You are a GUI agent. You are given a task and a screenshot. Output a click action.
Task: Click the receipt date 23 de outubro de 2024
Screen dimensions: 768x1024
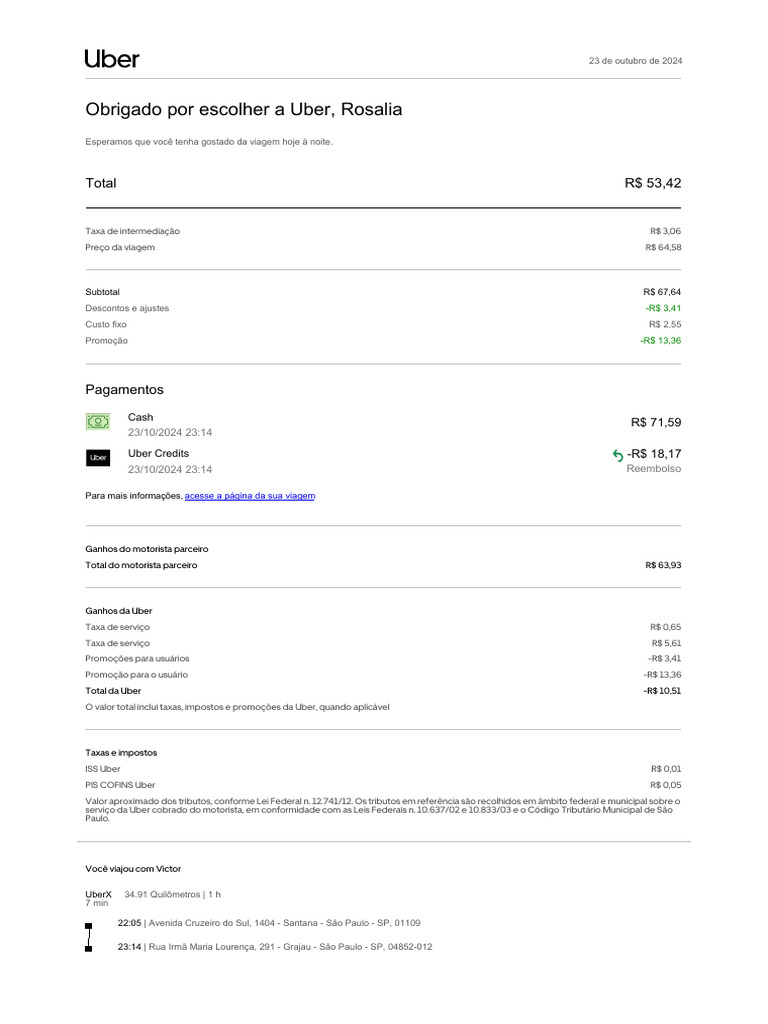(x=636, y=61)
